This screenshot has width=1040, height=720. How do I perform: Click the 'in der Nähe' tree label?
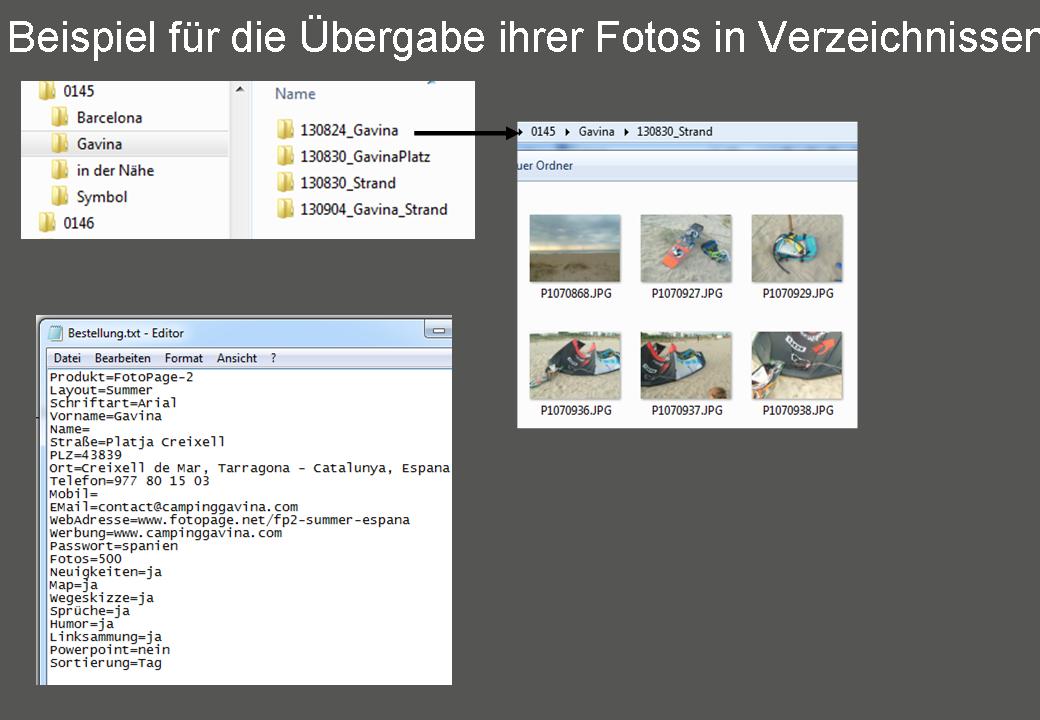click(x=115, y=170)
